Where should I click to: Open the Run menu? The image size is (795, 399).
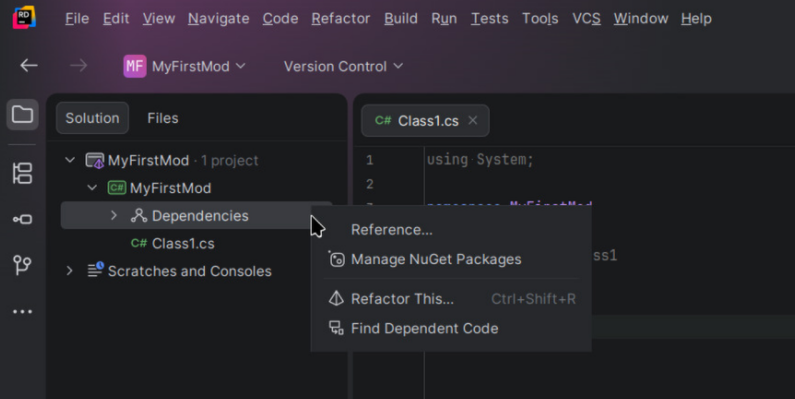444,19
